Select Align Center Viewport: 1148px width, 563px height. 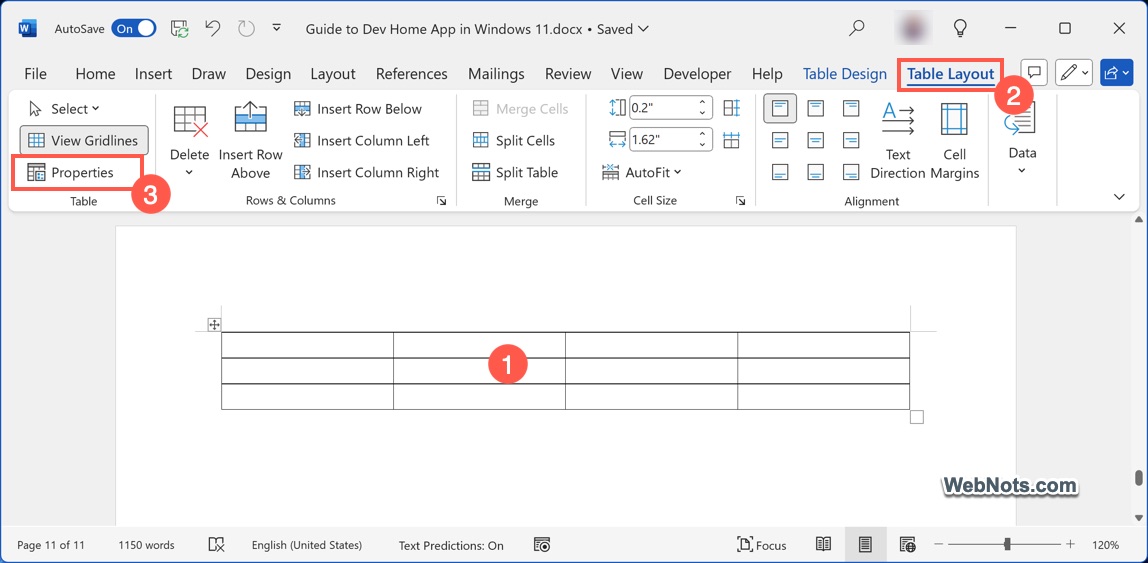pyautogui.click(x=816, y=140)
